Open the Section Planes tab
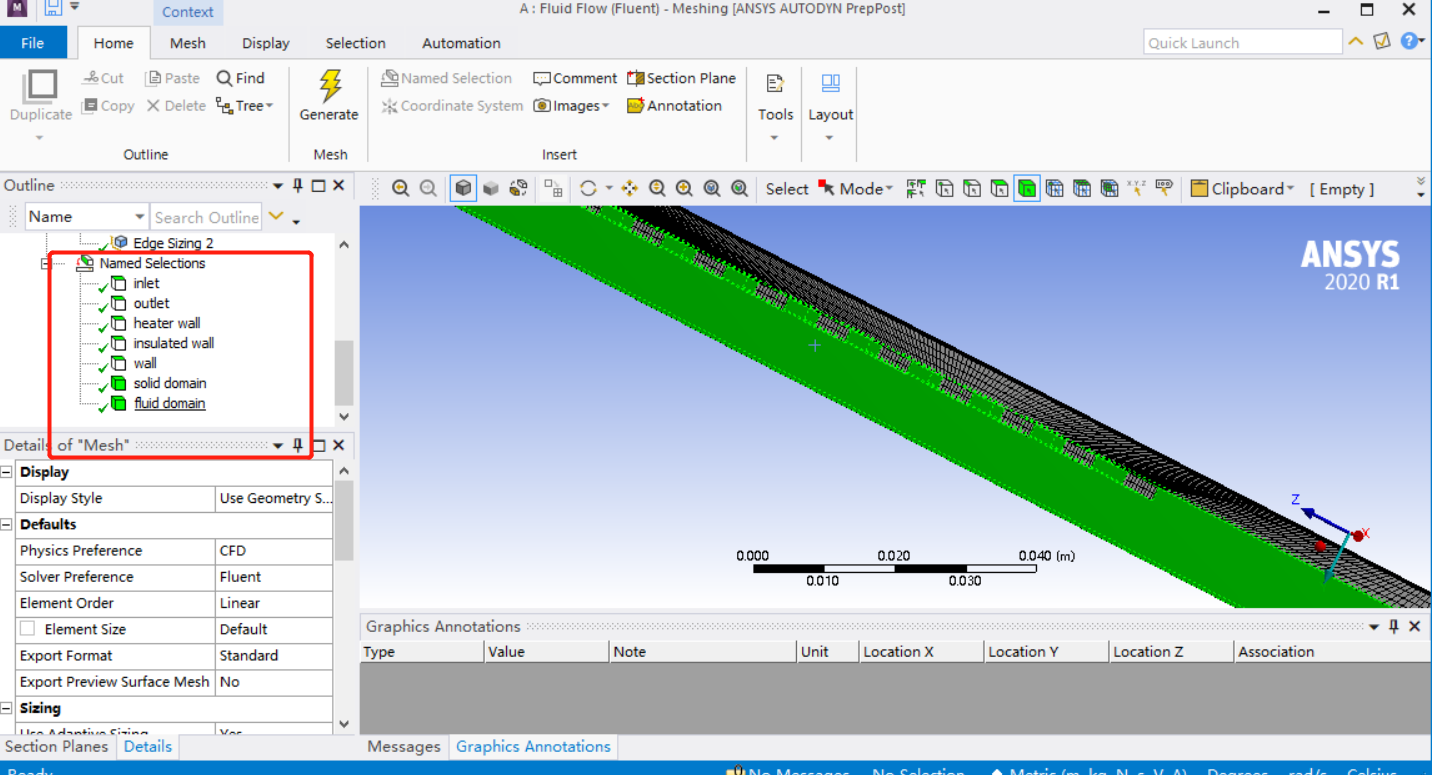 57,746
